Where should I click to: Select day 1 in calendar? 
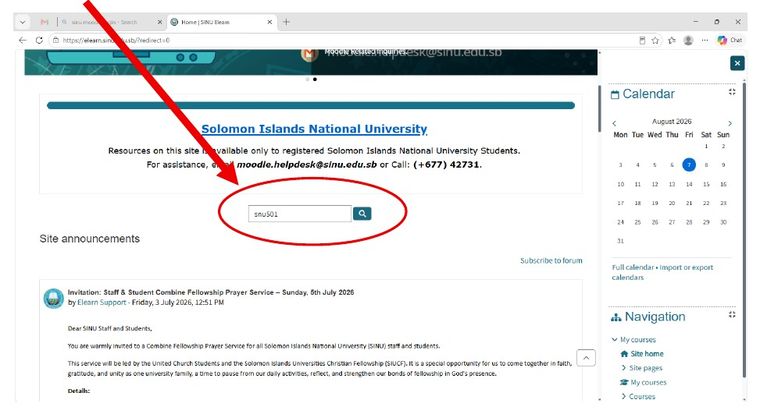(706, 146)
